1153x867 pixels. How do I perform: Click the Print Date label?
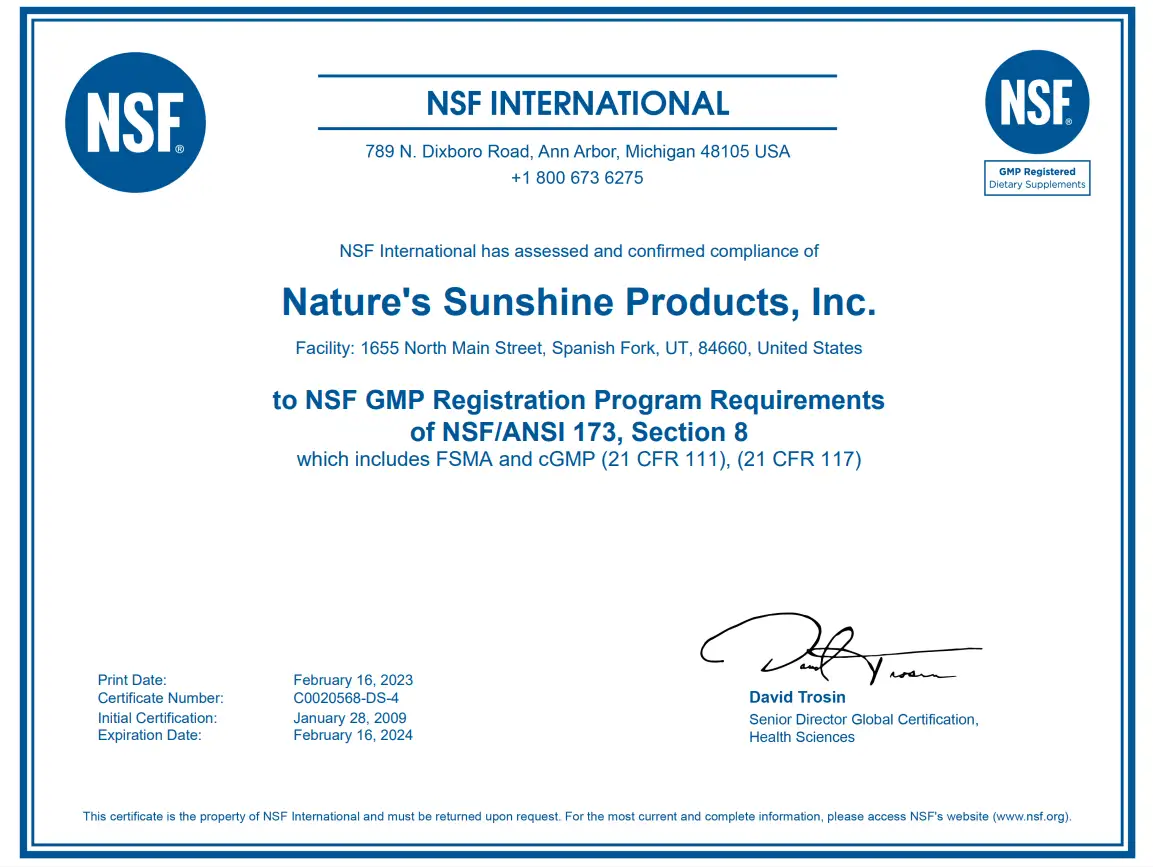click(132, 680)
